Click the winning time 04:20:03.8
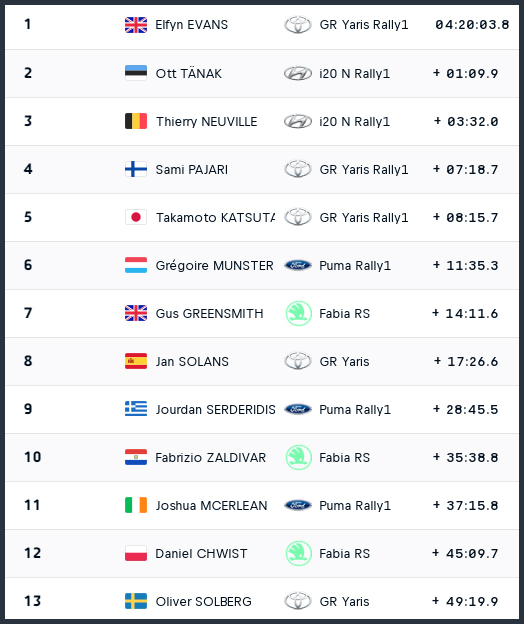Image resolution: width=524 pixels, height=624 pixels. (472, 25)
